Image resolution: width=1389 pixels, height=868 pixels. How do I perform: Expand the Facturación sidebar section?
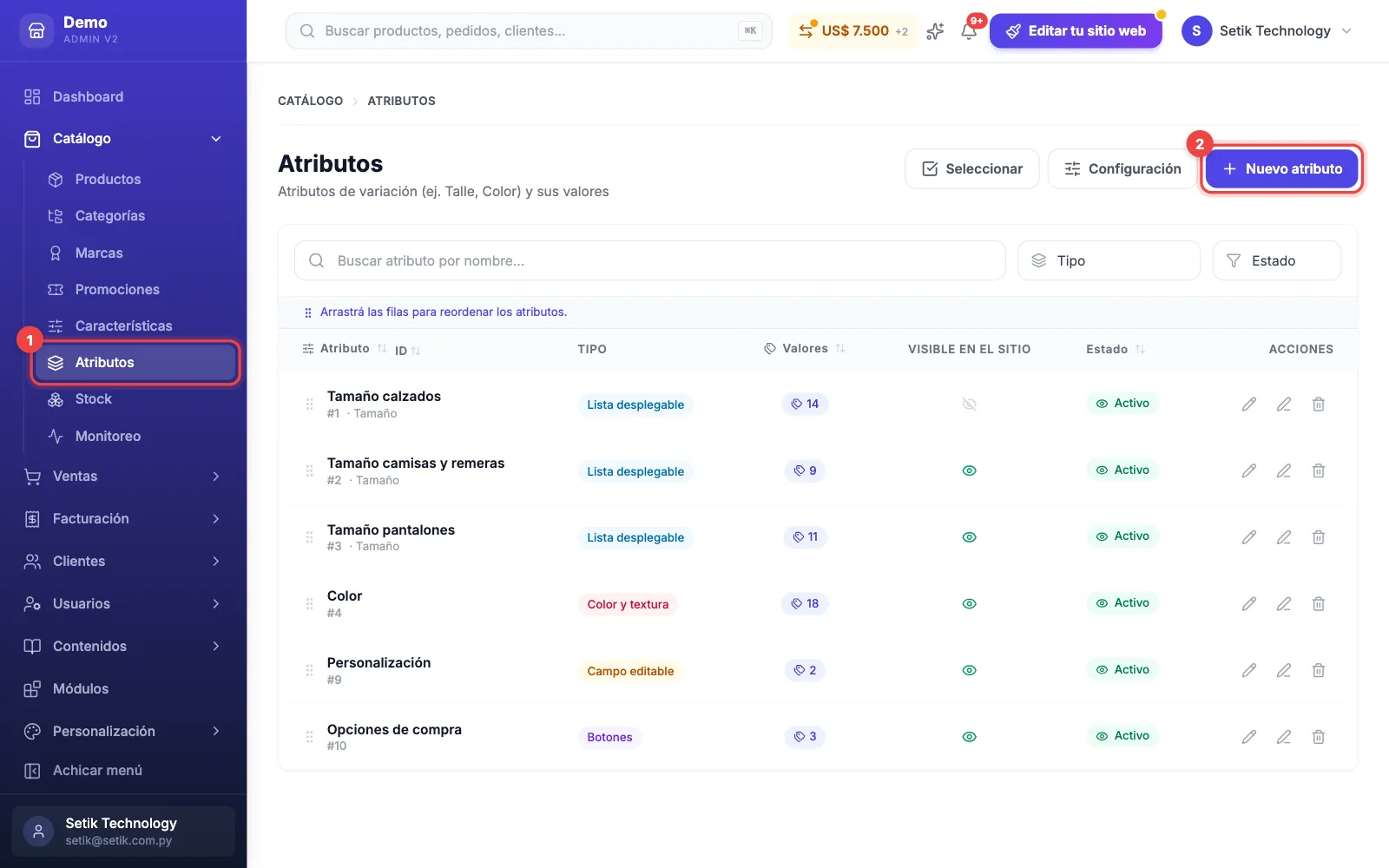tap(123, 519)
